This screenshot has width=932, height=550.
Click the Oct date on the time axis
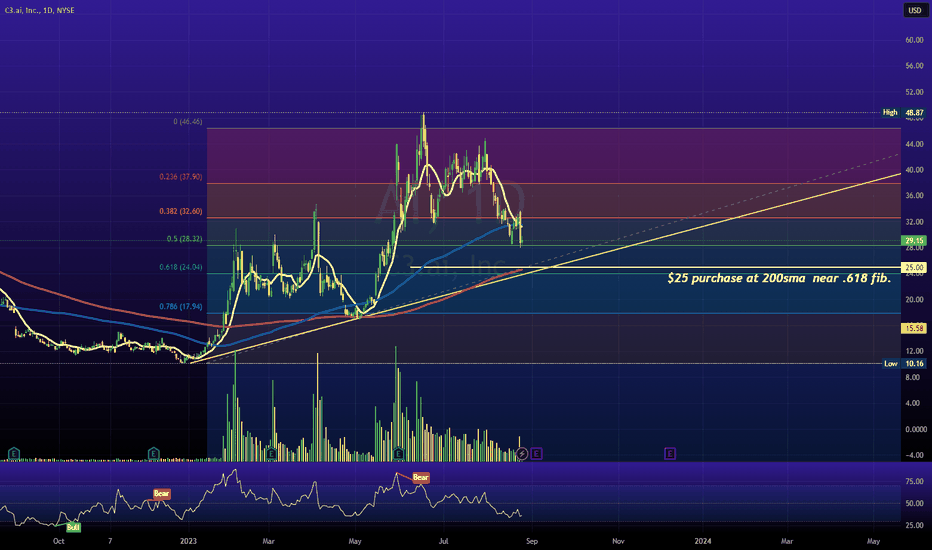pos(58,541)
